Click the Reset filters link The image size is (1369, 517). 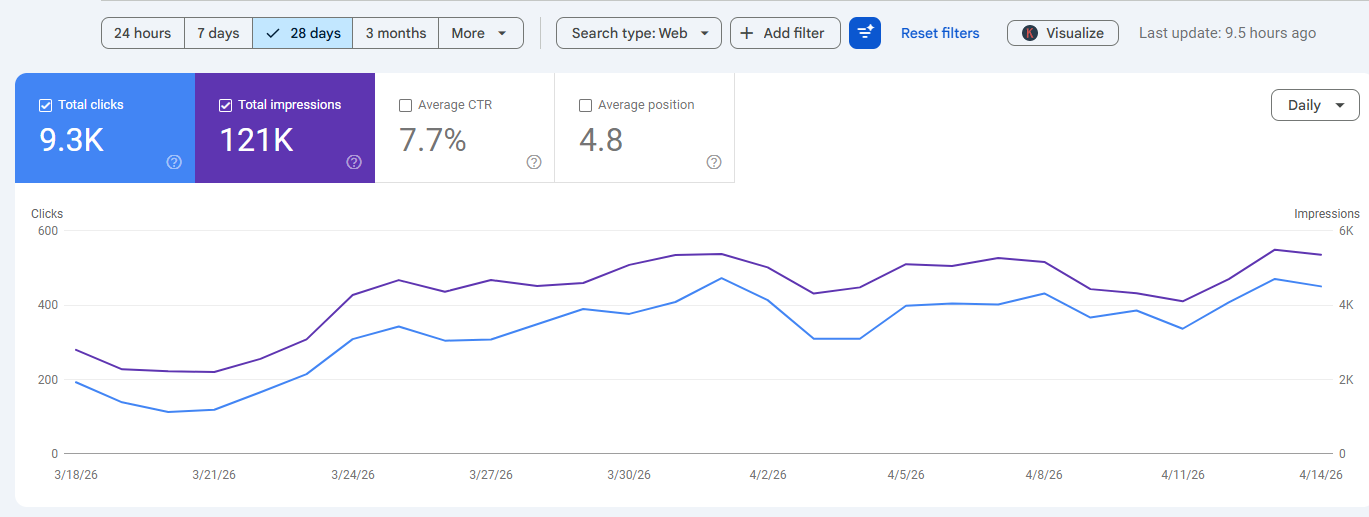pos(940,33)
